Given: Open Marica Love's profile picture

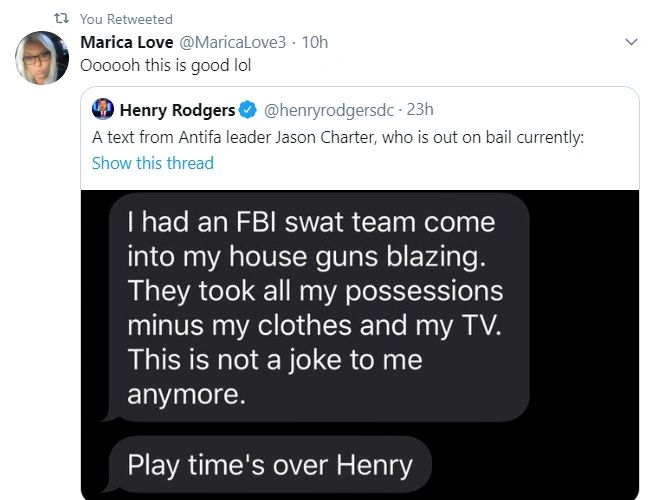Looking at the screenshot, I should (x=42, y=57).
